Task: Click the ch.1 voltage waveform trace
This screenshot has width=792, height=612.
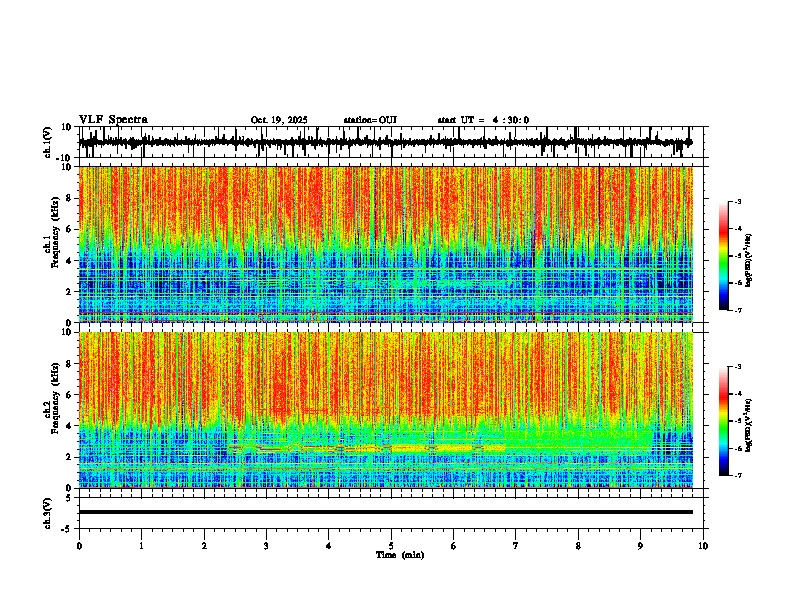Action: pos(385,142)
